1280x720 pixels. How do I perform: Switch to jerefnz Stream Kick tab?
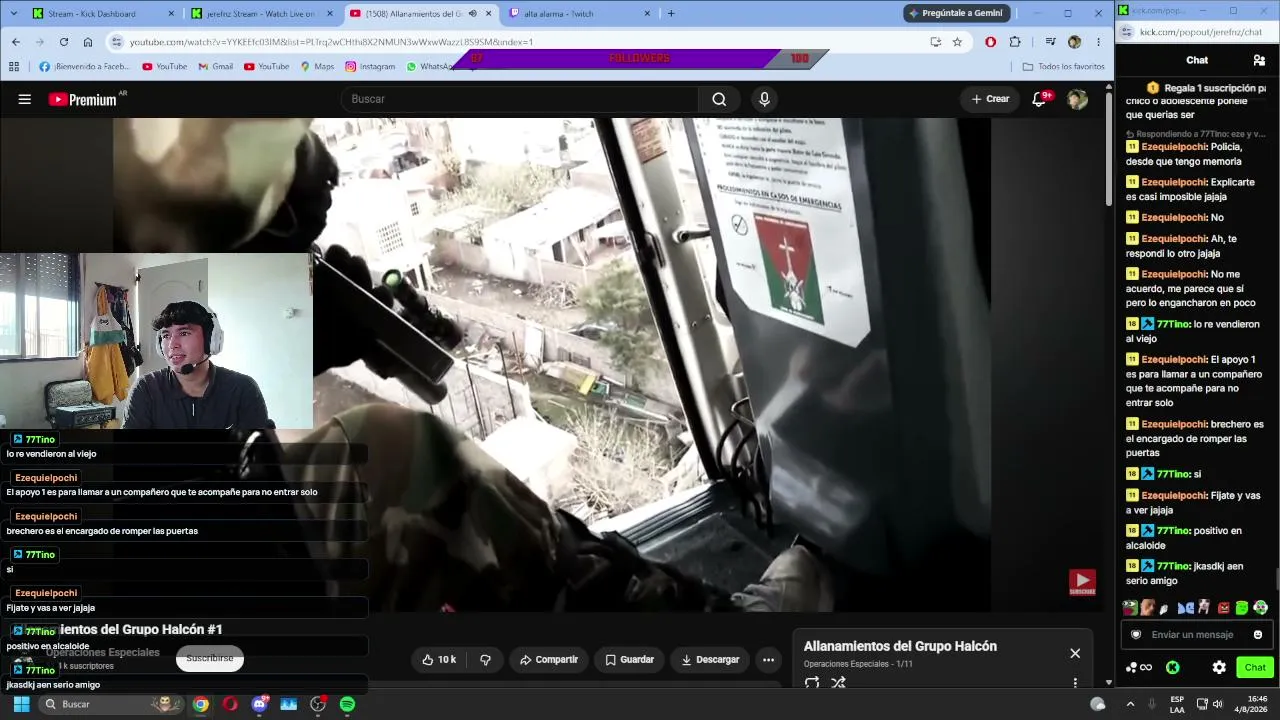tap(262, 13)
